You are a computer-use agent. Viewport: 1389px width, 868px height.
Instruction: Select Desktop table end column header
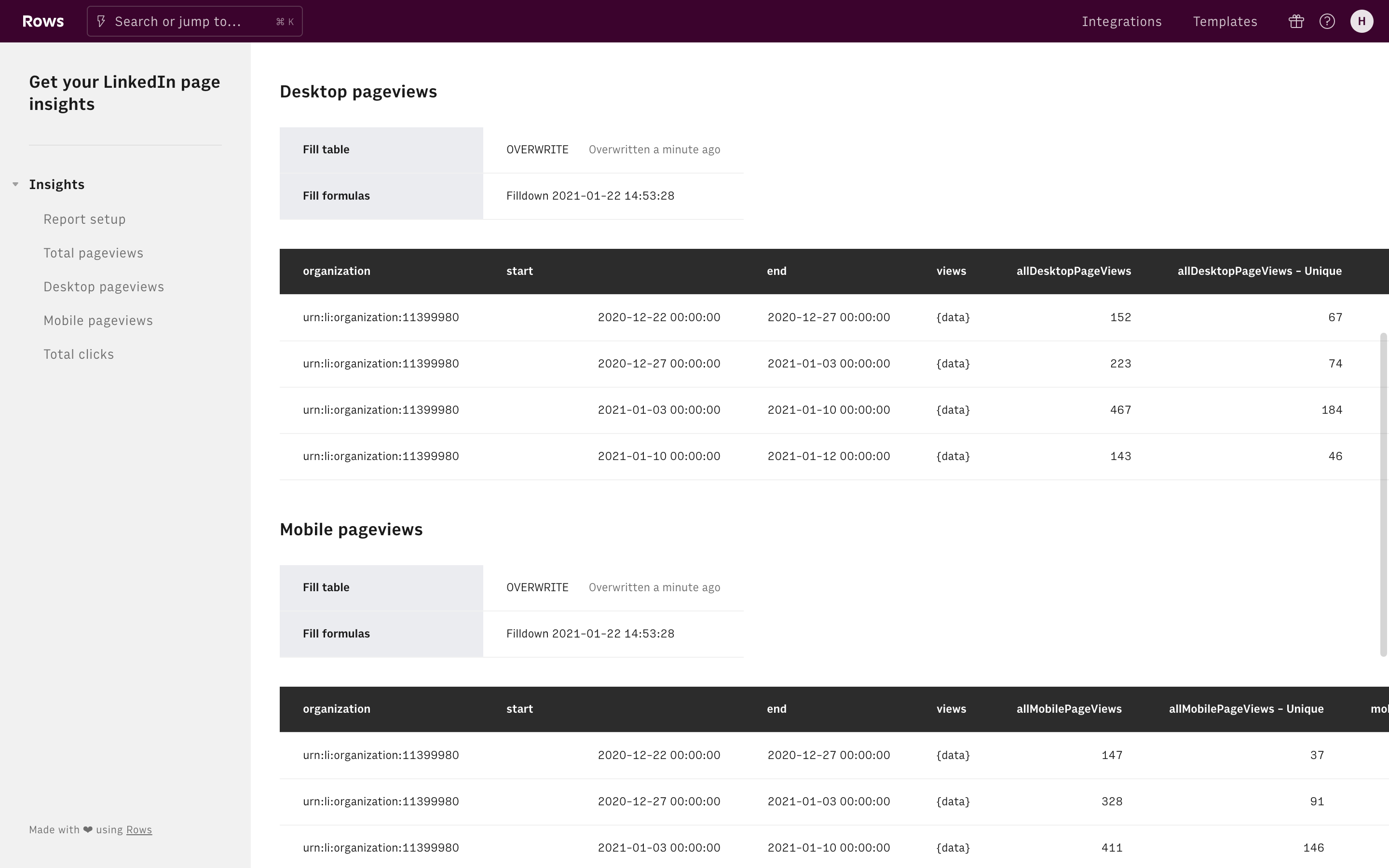point(776,271)
